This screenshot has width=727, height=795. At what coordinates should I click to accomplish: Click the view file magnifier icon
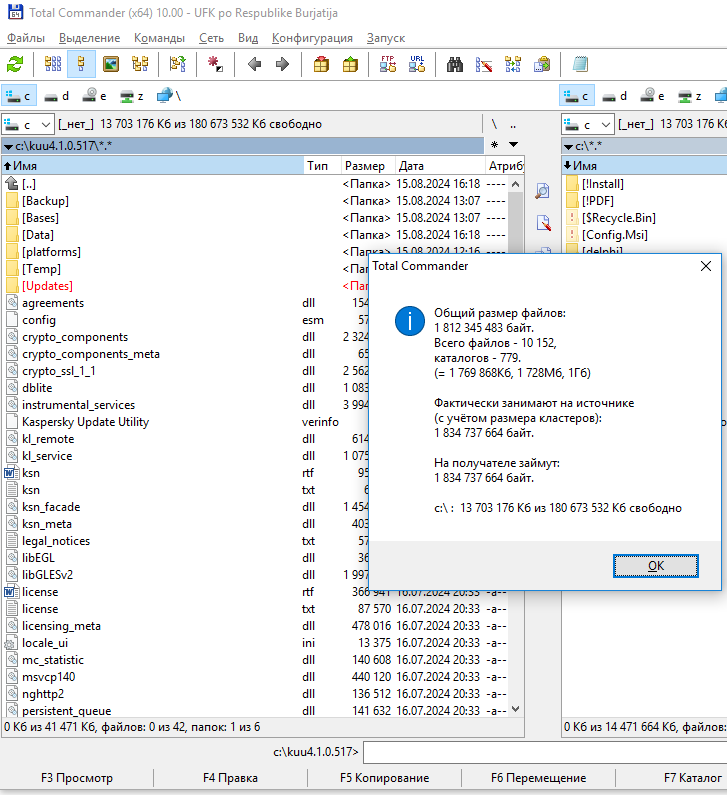[x=544, y=192]
